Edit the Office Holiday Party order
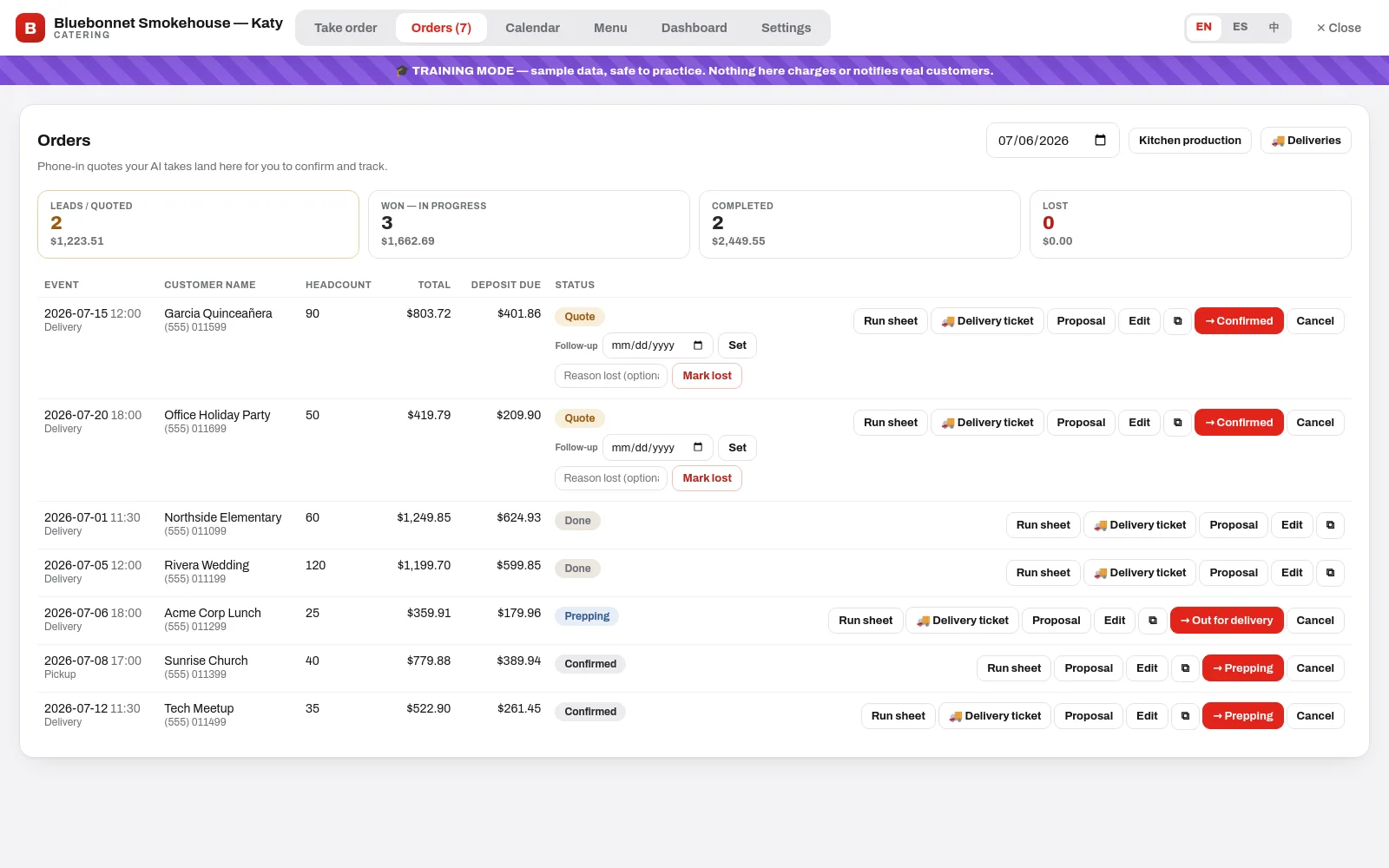Screen dimensions: 1389x868 (1139, 423)
